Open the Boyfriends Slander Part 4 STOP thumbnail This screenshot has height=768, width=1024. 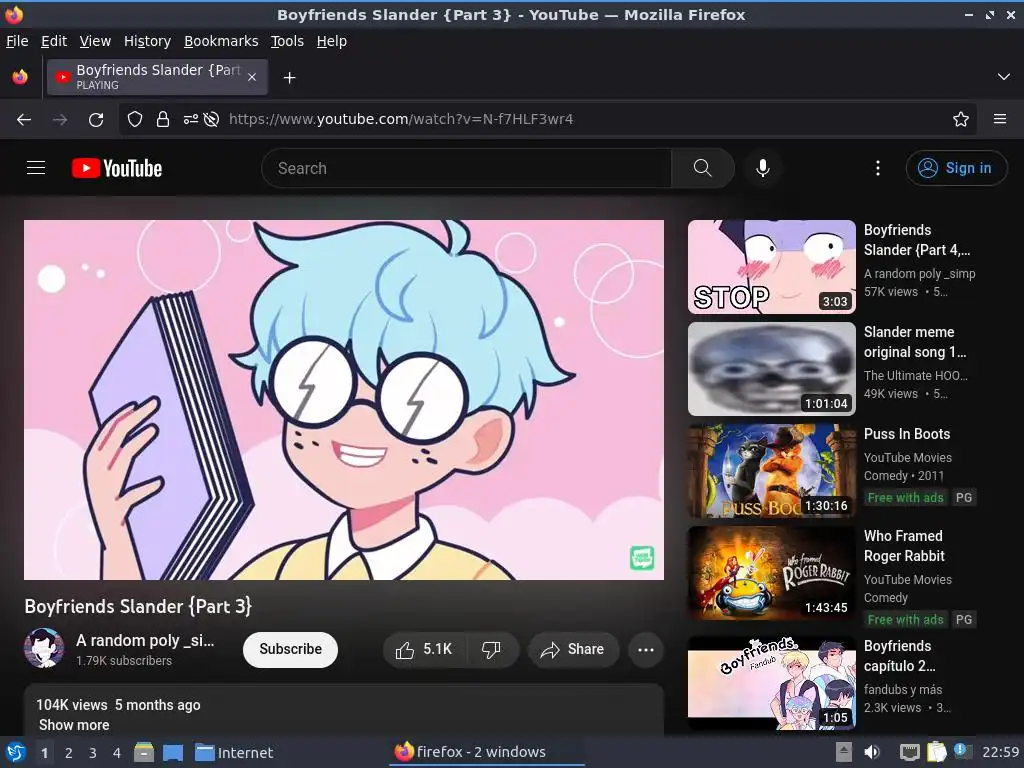click(771, 267)
